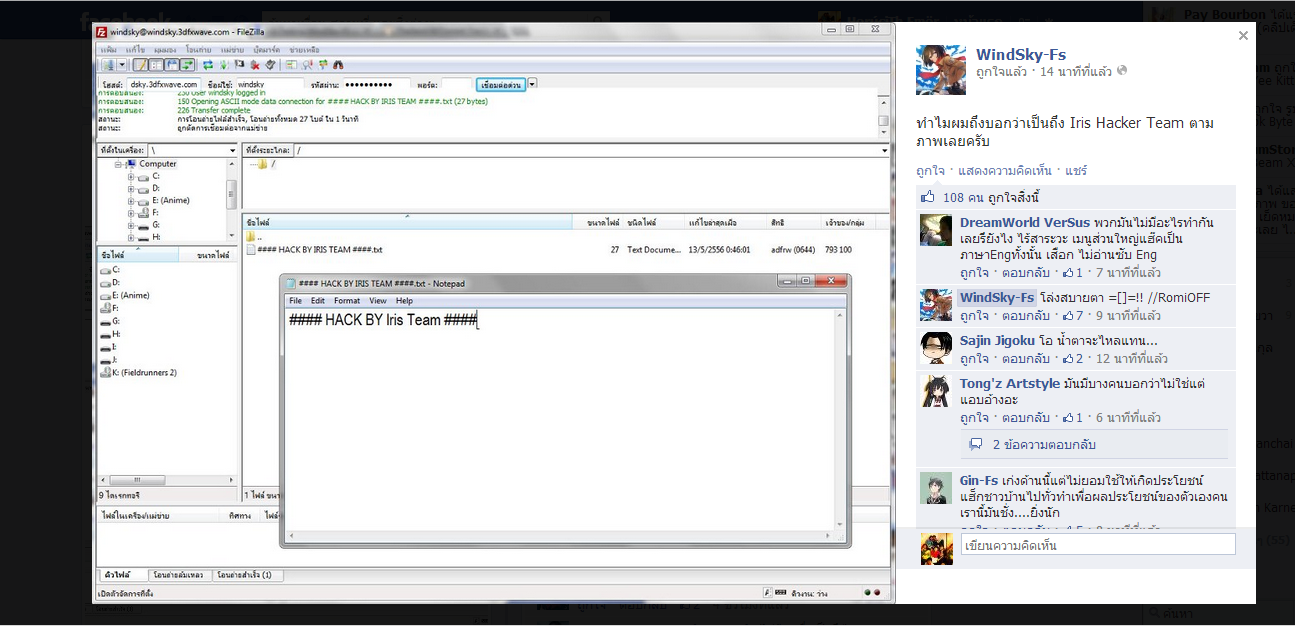The height and width of the screenshot is (626, 1295).
Task: Open the บุ๊คมาร์ค menu in FileZilla
Action: (x=266, y=50)
